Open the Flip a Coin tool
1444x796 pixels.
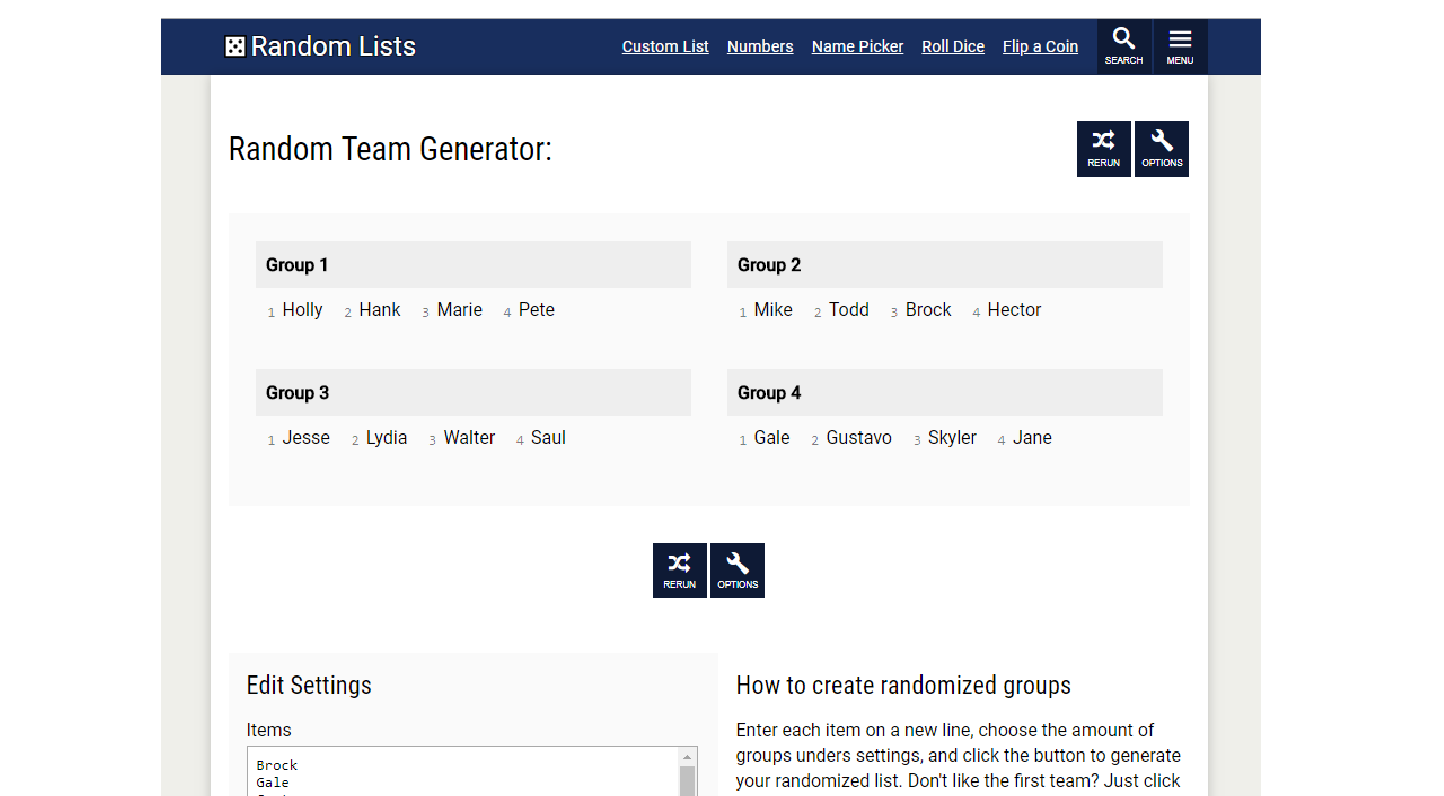click(1040, 46)
